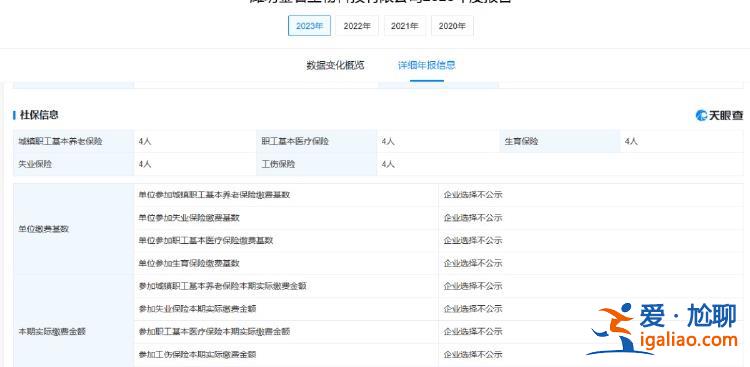Click 单位参加城镇职工基本养老保险缴费基数 row label
The width and height of the screenshot is (750, 367).
[214, 195]
